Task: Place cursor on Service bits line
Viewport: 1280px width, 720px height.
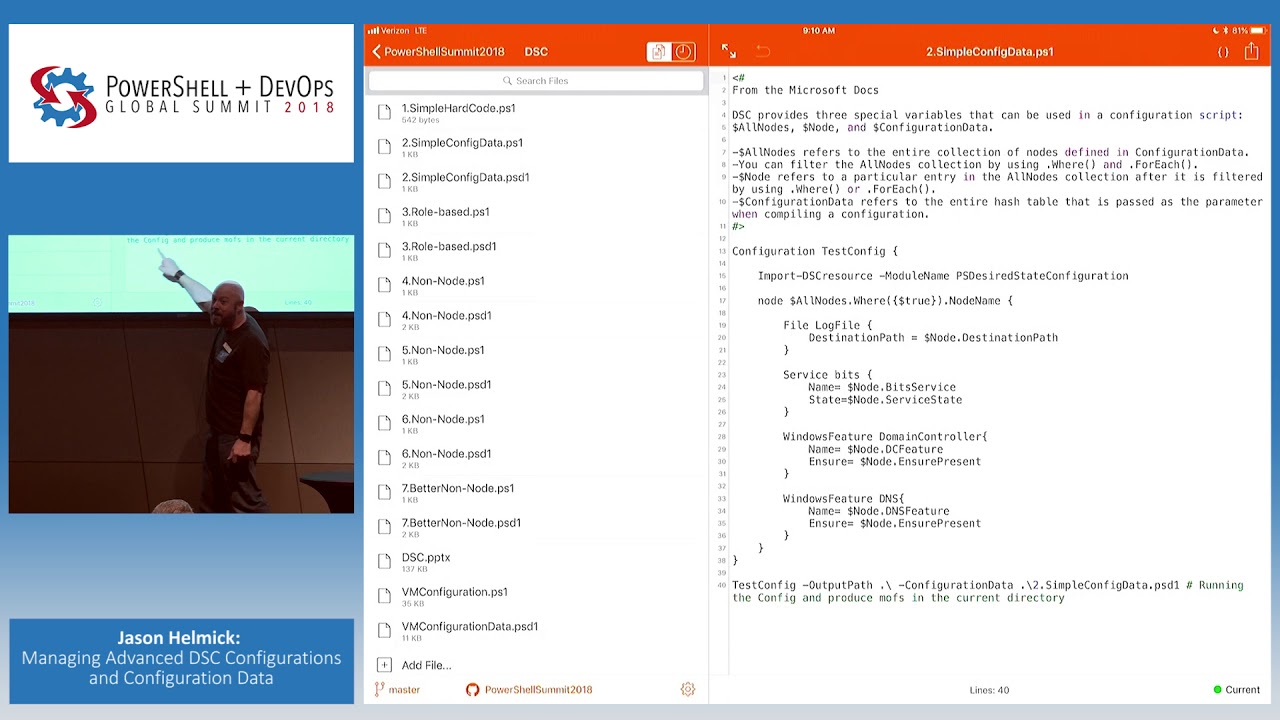Action: coord(827,375)
